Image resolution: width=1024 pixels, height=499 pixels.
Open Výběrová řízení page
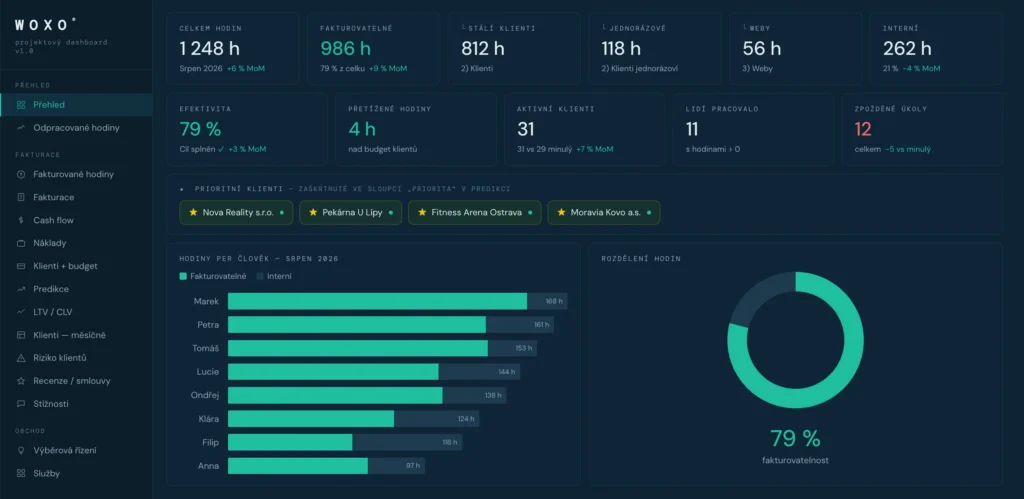(76, 450)
